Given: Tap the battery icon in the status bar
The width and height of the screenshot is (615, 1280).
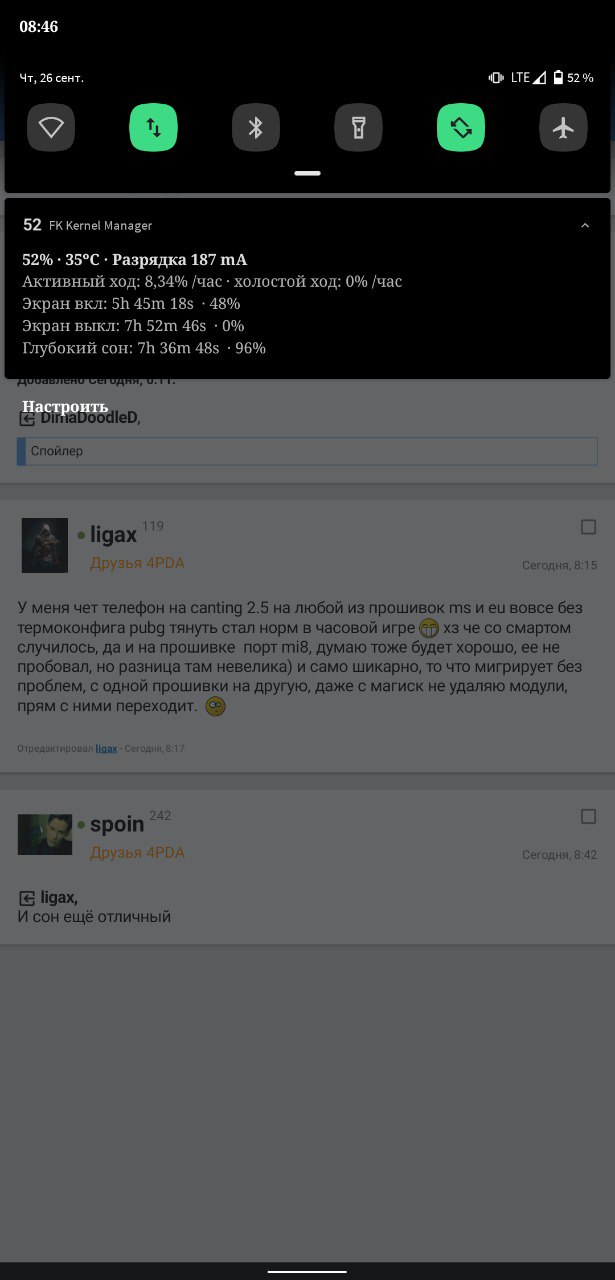Looking at the screenshot, I should (x=558, y=77).
